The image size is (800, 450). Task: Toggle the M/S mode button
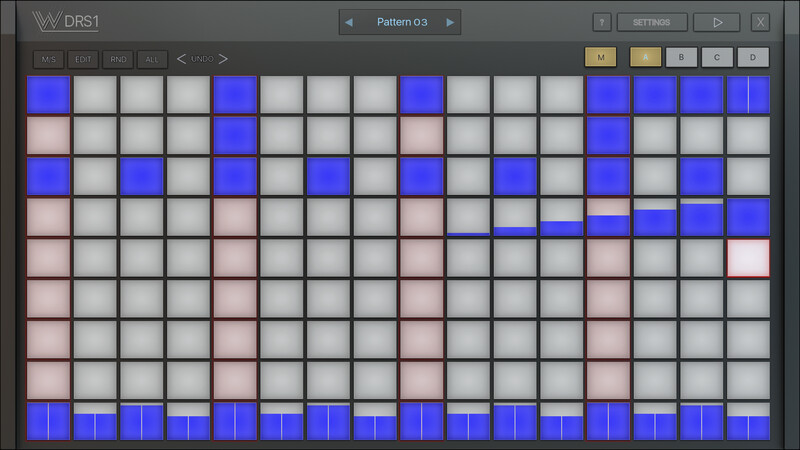48,59
